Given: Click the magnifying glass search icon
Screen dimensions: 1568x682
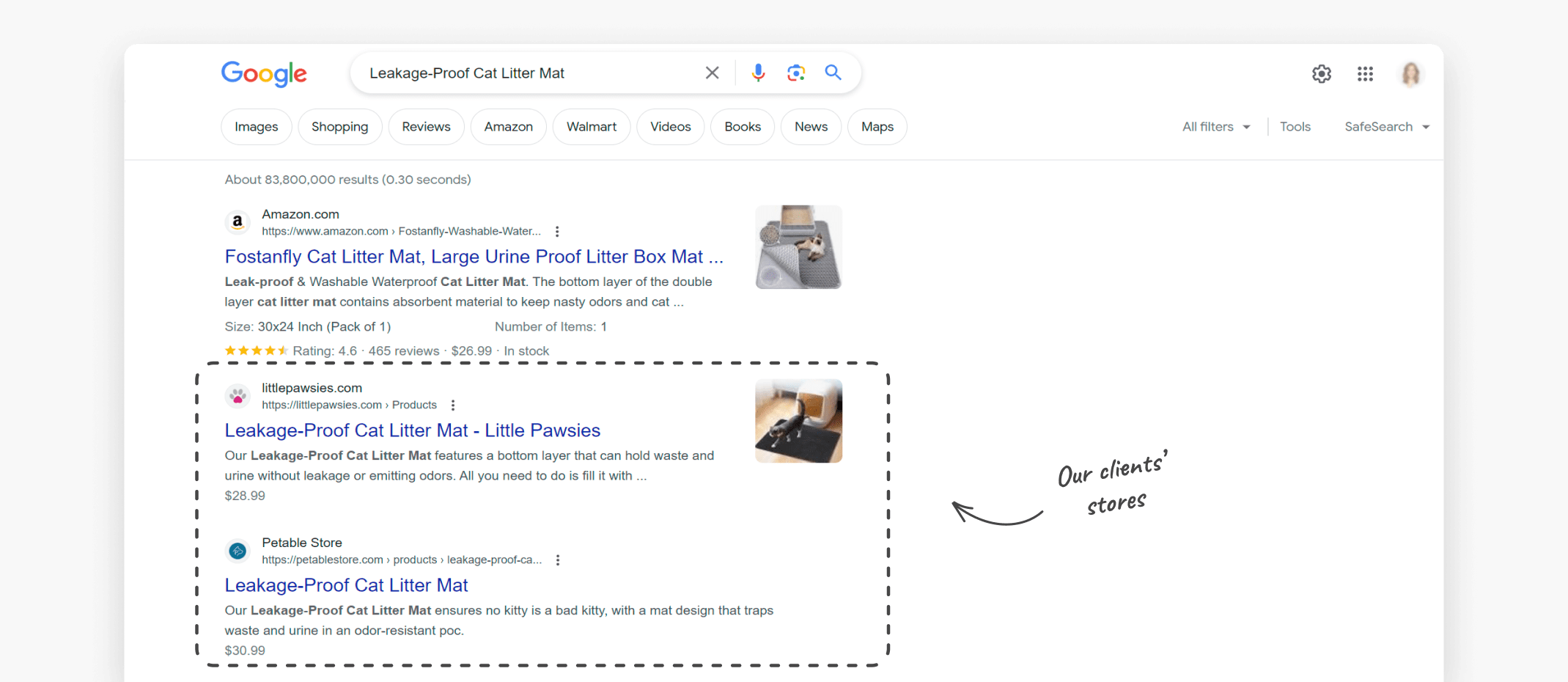Looking at the screenshot, I should pos(833,73).
